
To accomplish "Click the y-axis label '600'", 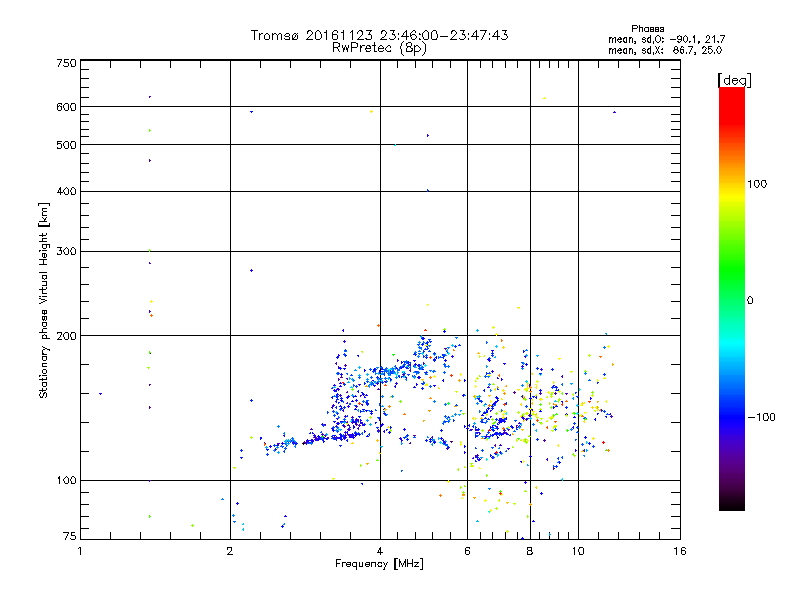I will (x=66, y=107).
